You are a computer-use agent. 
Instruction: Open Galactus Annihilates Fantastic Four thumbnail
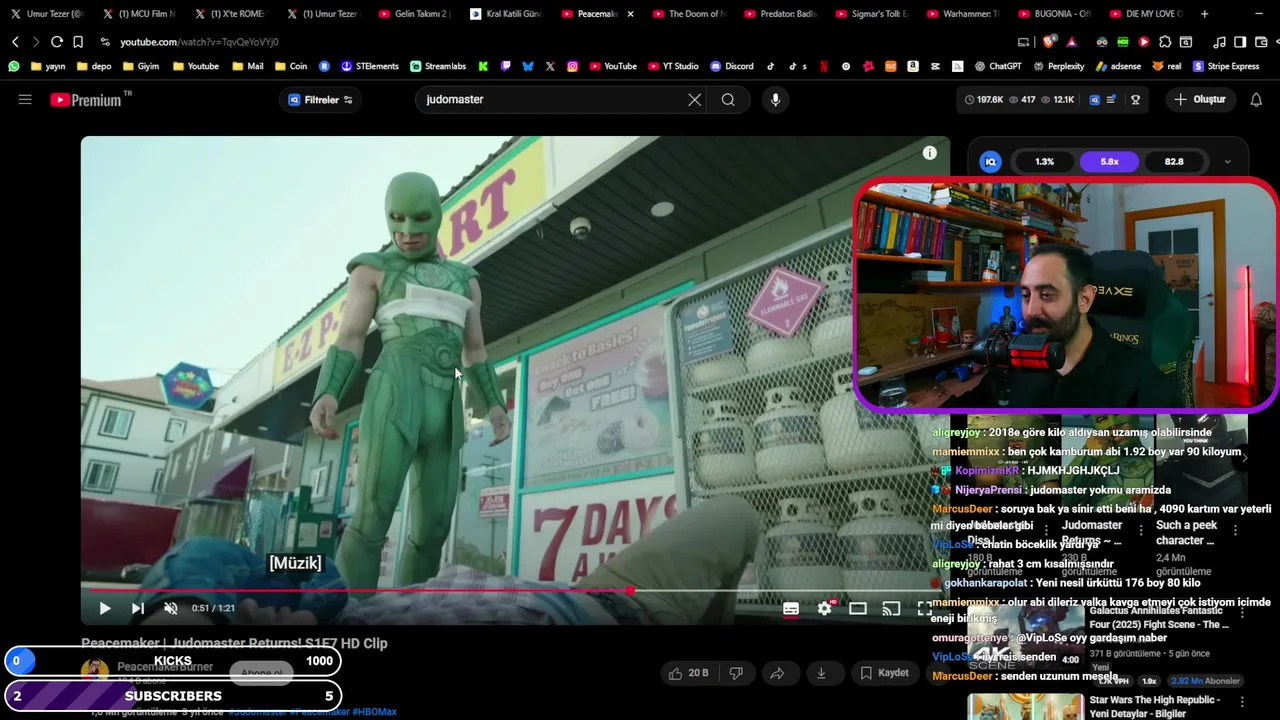1025,638
